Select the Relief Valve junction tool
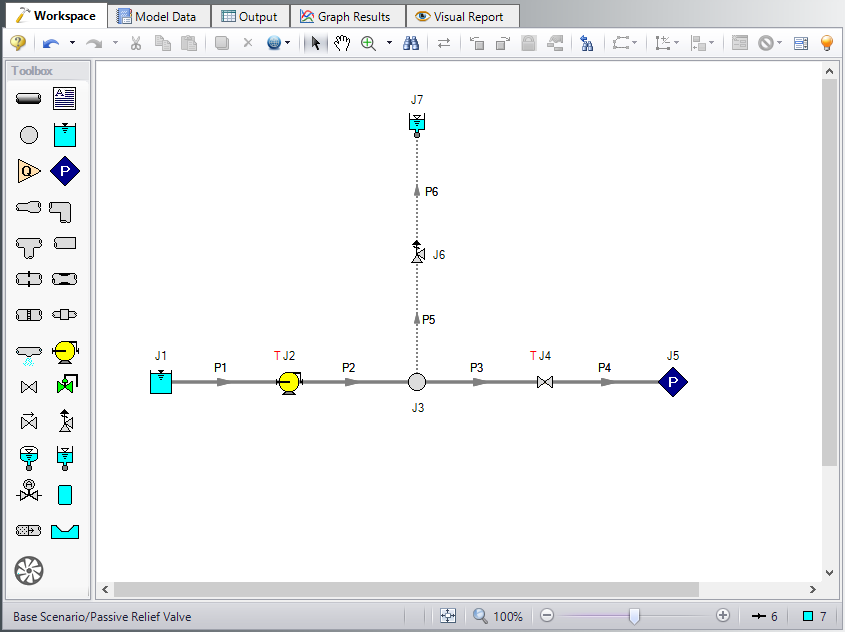 64,421
